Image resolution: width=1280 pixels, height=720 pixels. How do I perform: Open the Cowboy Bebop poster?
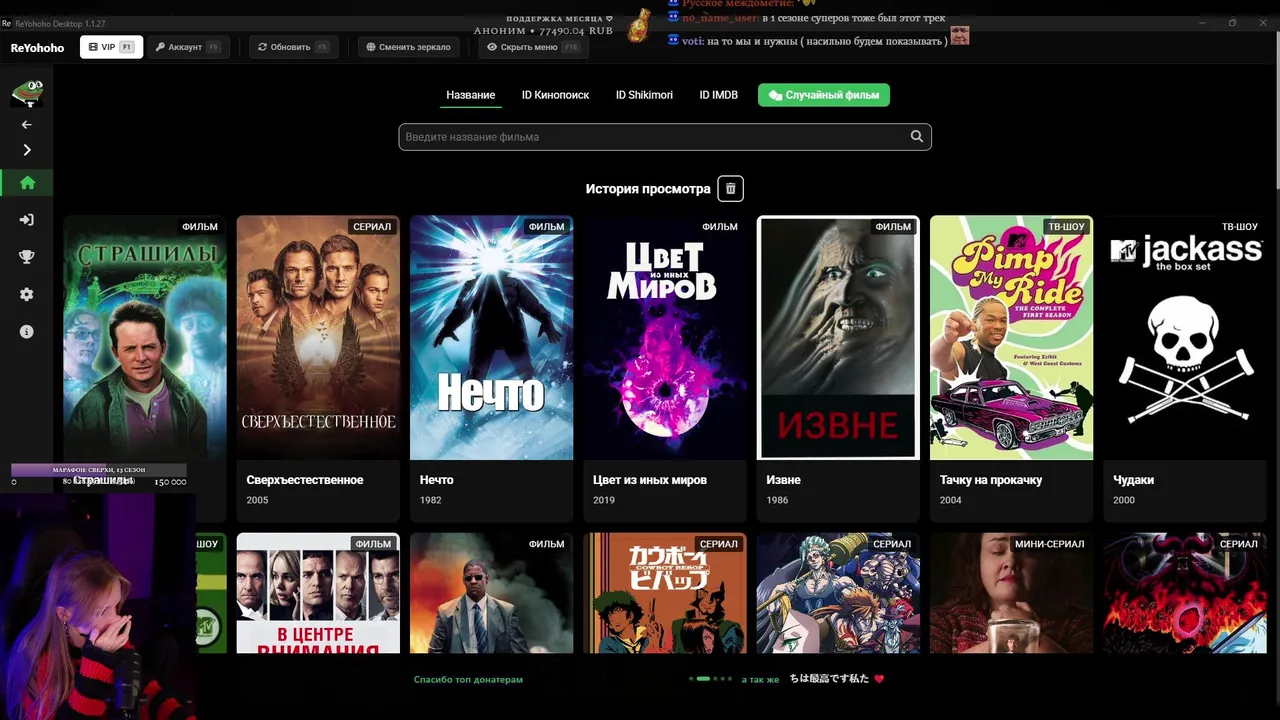[x=665, y=593]
